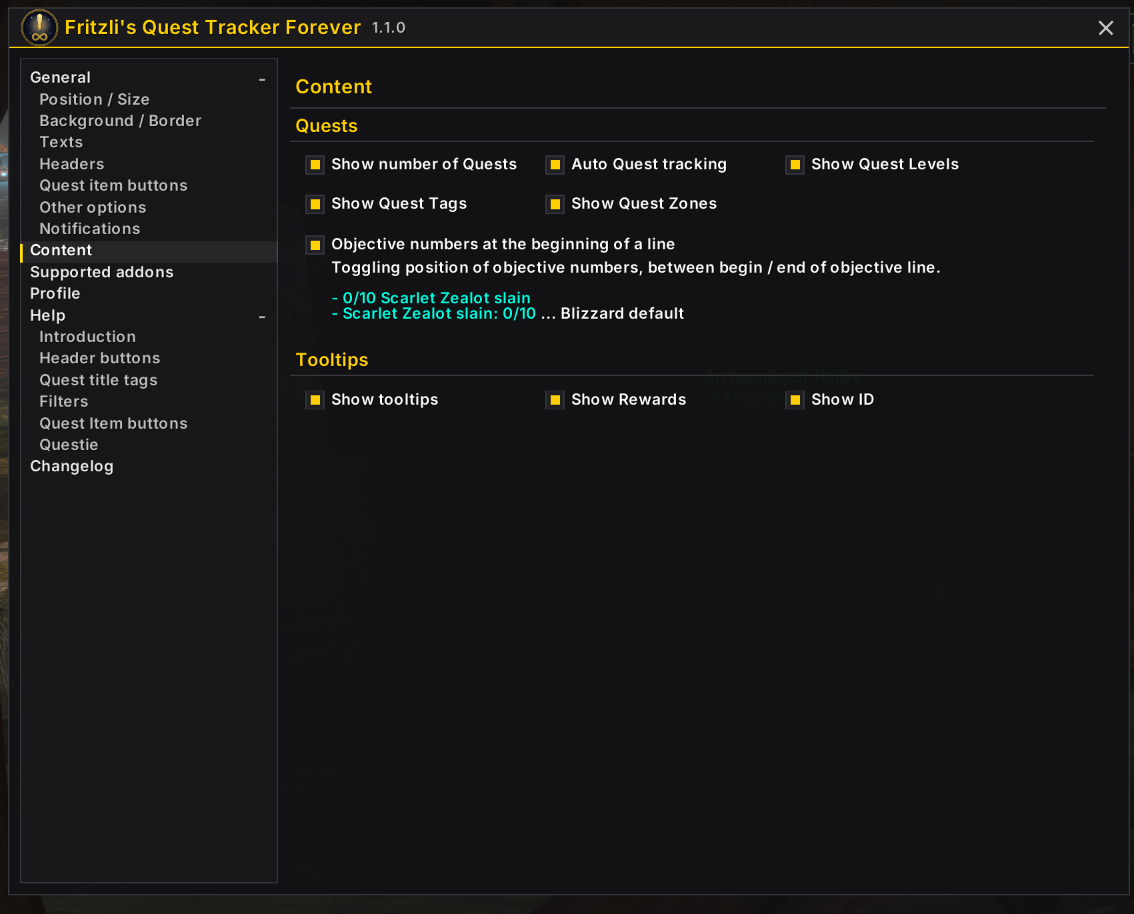Toggle Show Rewards checkbox
Image resolution: width=1134 pixels, height=914 pixels.
pyautogui.click(x=555, y=400)
